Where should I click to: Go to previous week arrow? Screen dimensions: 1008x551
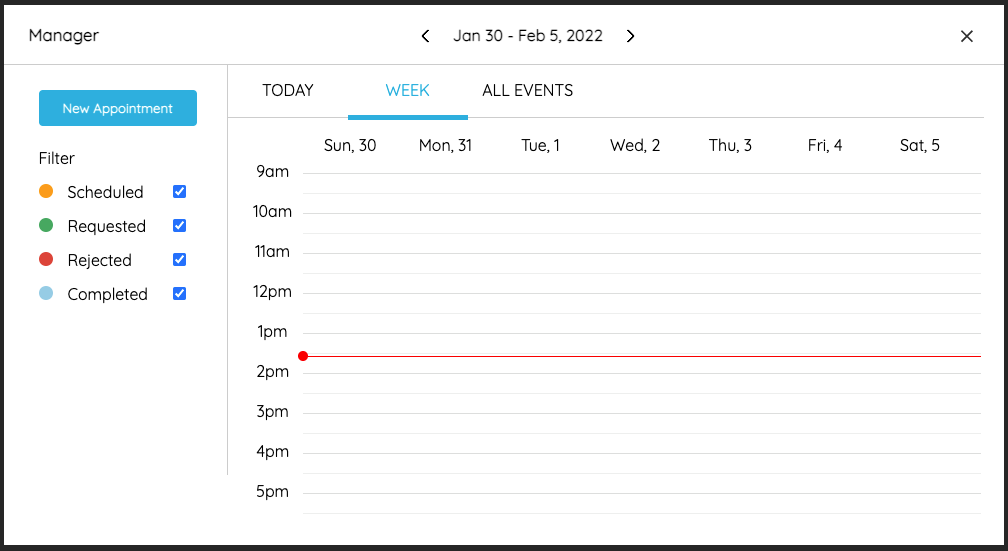click(425, 36)
